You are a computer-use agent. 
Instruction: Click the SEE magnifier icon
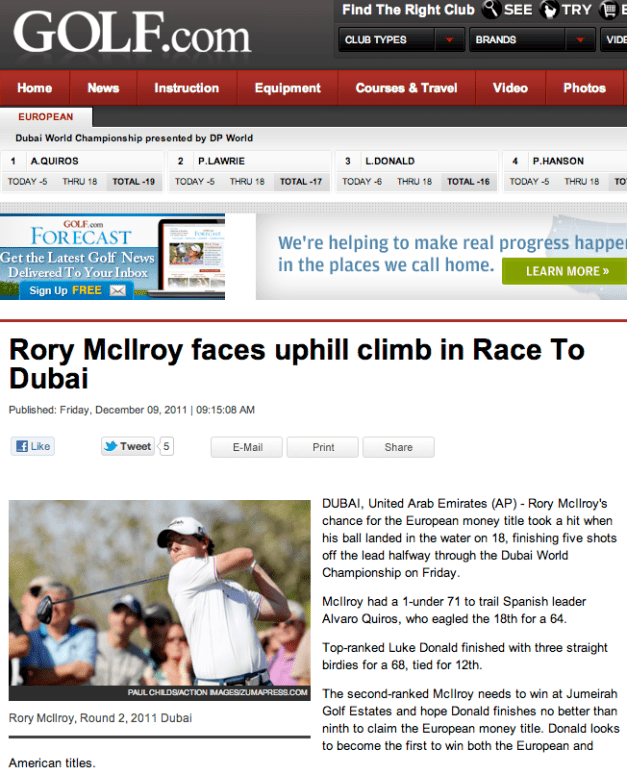click(491, 9)
